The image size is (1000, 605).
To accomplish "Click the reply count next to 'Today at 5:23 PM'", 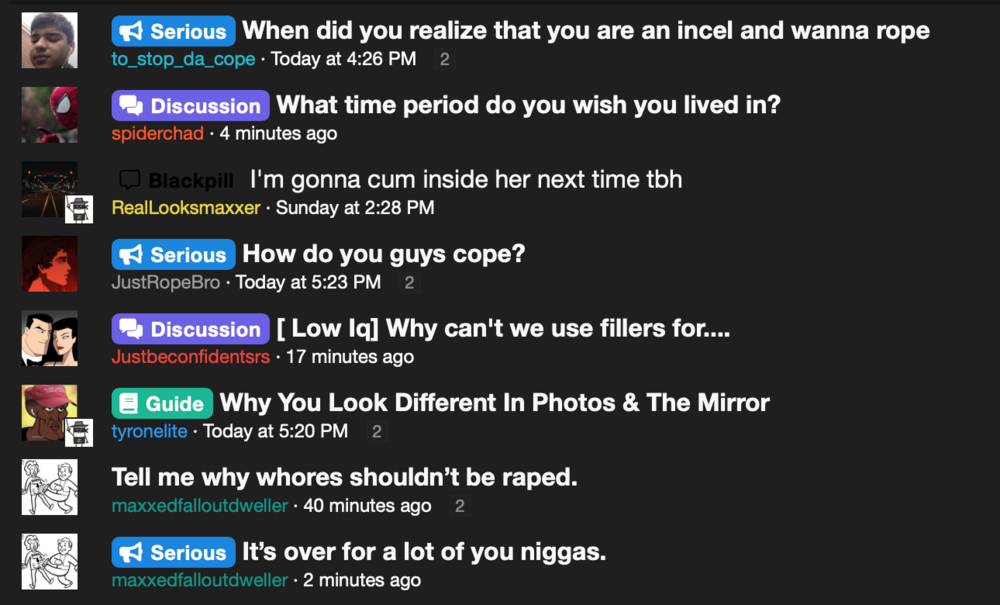I will [409, 282].
